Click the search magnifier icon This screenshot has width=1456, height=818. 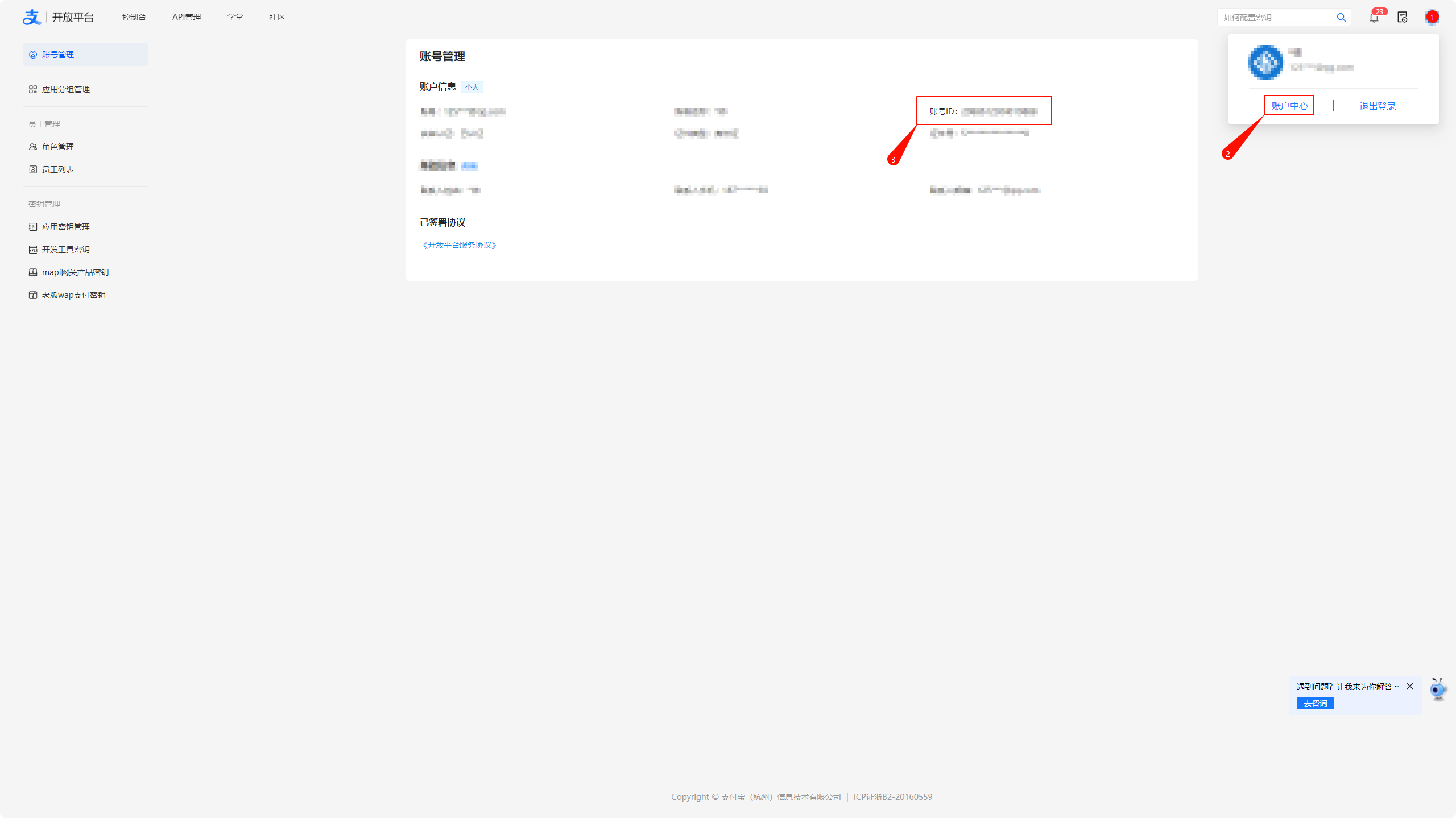click(x=1341, y=18)
